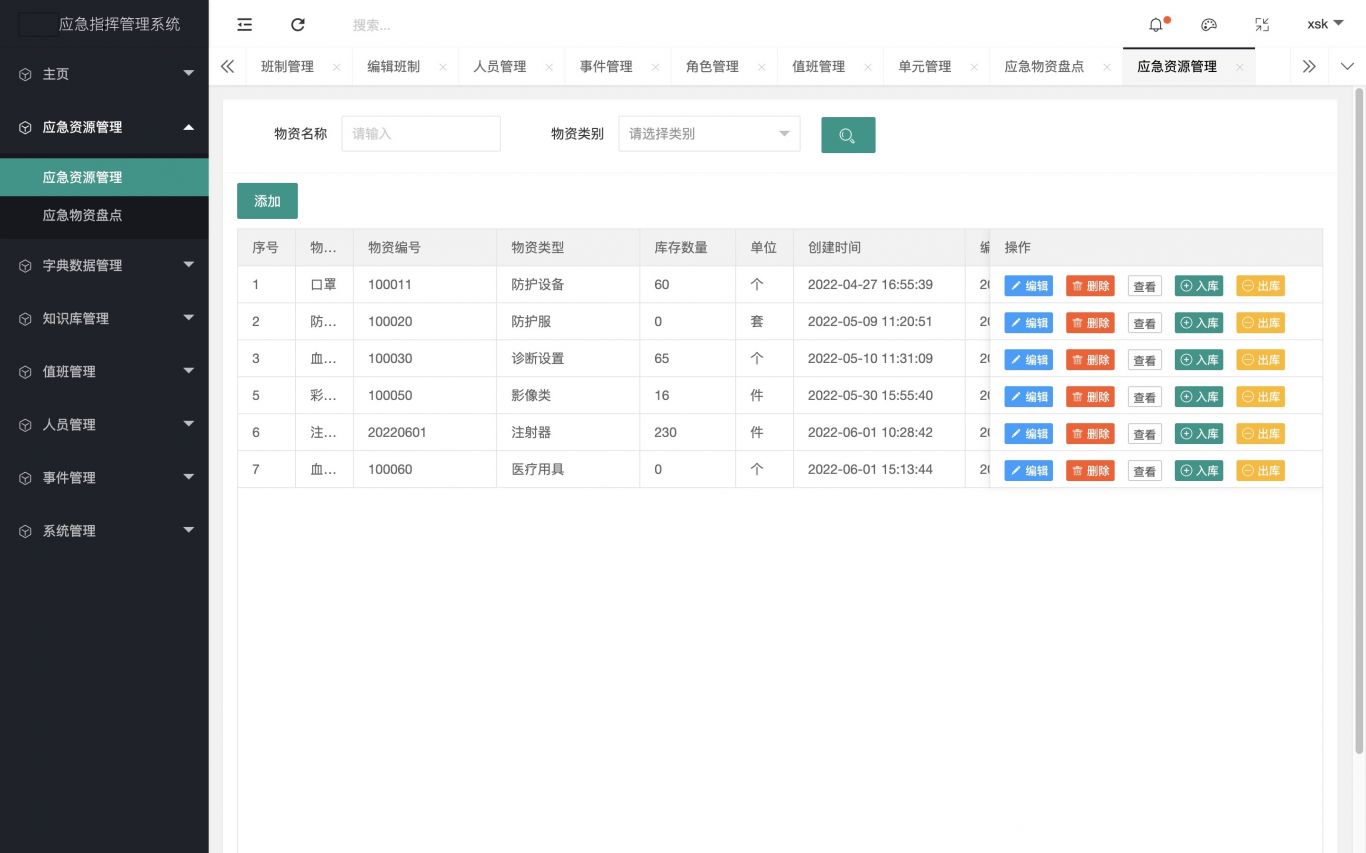Viewport: 1366px width, 853px height.
Task: Collapse the sidebar with the menu fold icon
Action: click(x=244, y=25)
